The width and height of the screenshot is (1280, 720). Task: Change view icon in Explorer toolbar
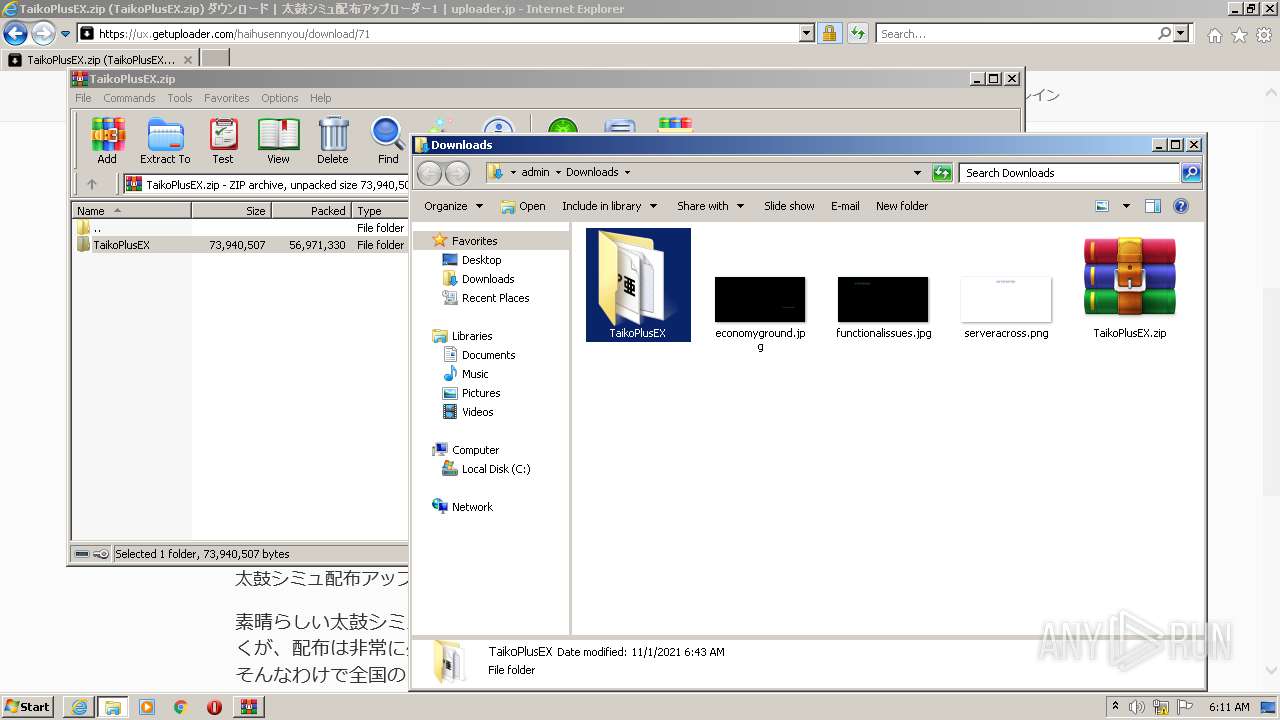(1102, 206)
